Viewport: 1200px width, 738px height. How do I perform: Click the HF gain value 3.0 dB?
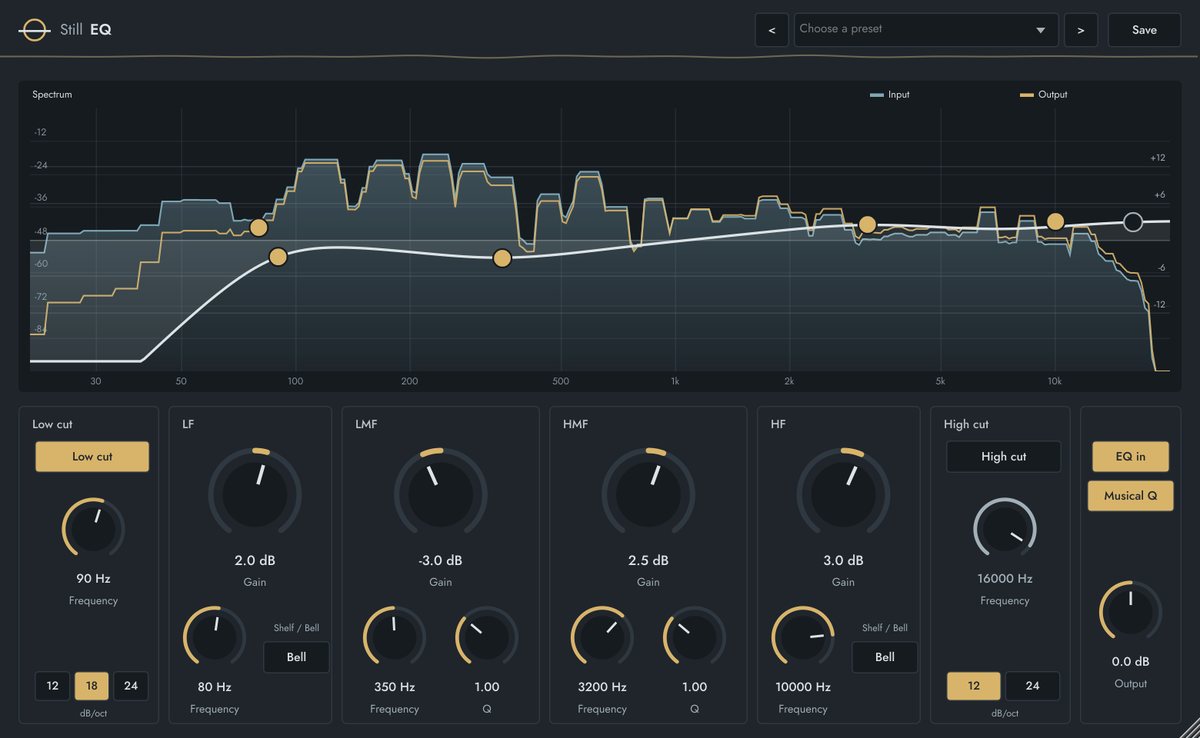click(x=843, y=561)
